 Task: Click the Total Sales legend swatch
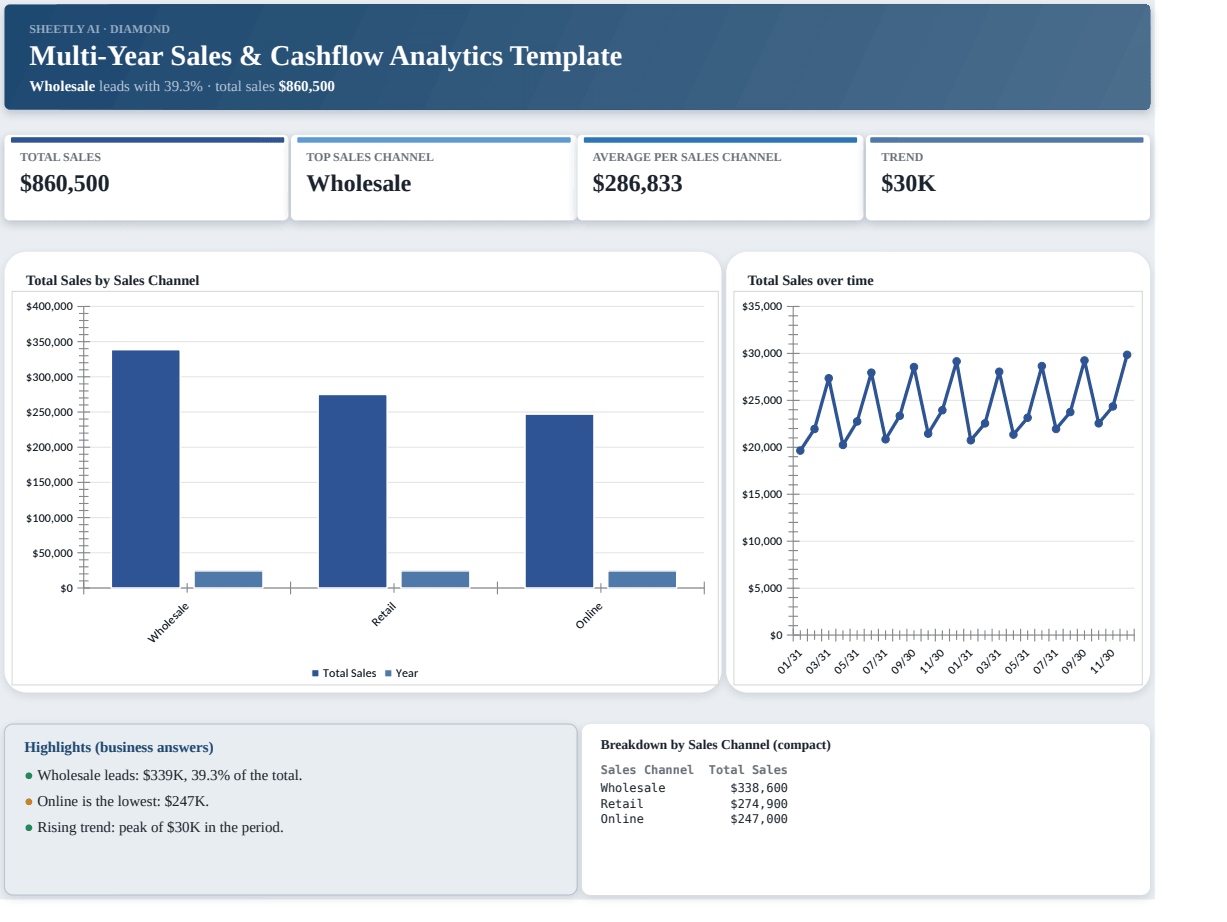point(316,674)
